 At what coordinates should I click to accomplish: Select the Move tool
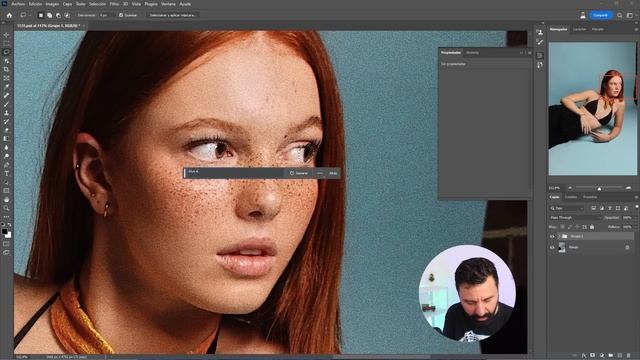(6, 35)
